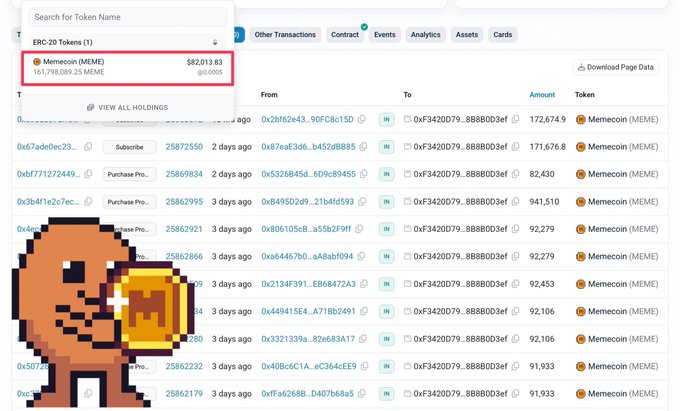Copy the To address in the 171,676.8 row

[515, 147]
